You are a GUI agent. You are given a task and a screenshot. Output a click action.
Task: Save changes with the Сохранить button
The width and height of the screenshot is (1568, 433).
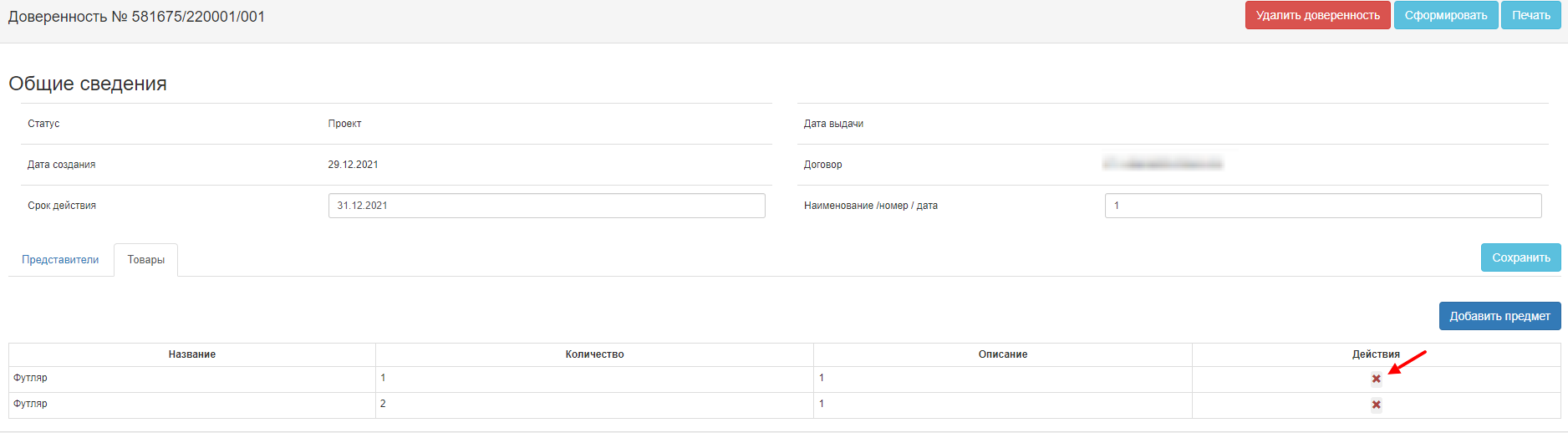tap(1520, 257)
